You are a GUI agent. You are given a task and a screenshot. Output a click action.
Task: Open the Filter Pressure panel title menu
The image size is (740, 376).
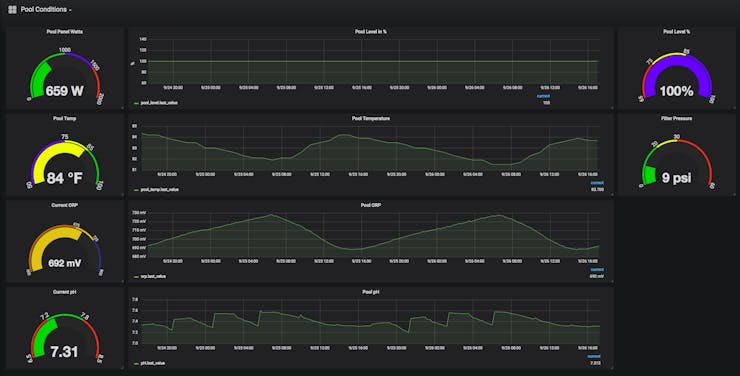676,118
